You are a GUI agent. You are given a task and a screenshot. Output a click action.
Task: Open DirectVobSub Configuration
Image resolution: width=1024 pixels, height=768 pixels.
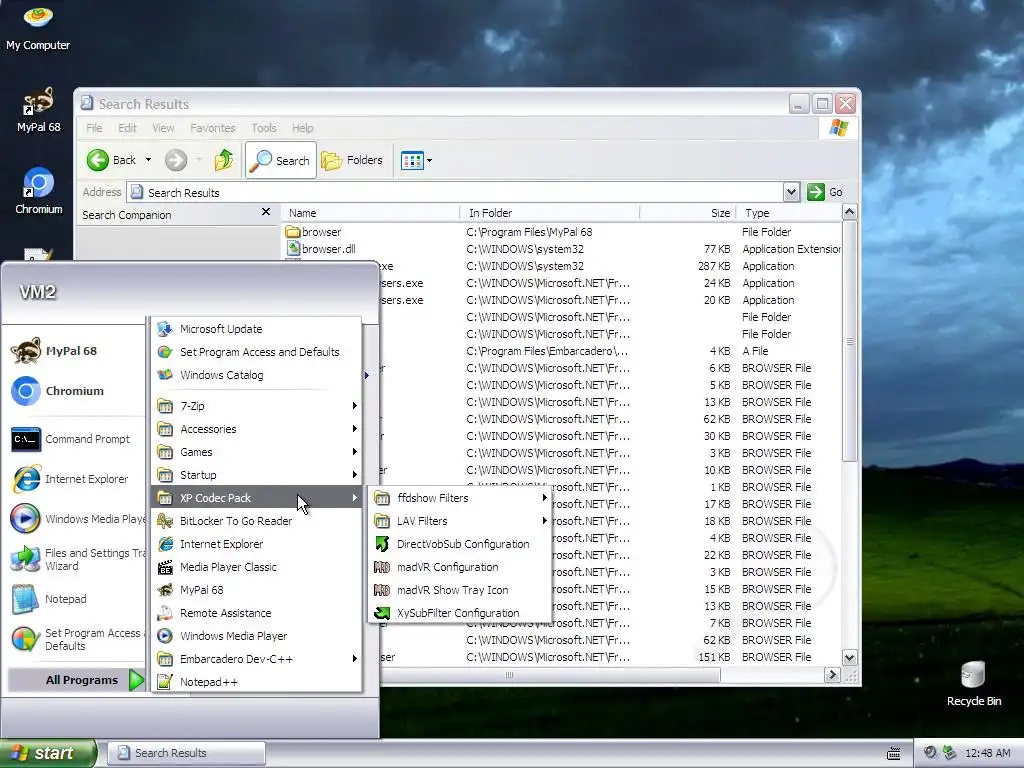pos(460,544)
